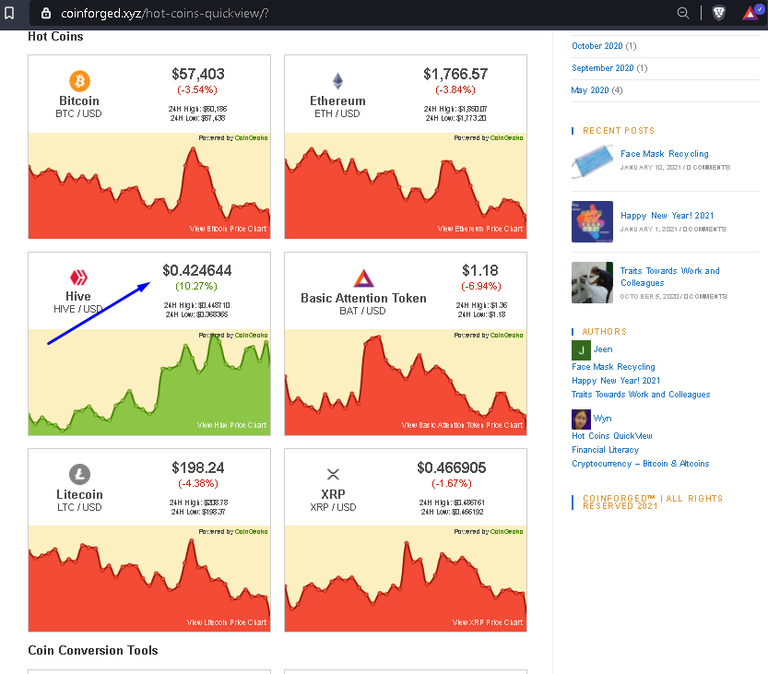Open View Basic Attention Token Price Chart
The width and height of the screenshot is (768, 674).
click(462, 425)
